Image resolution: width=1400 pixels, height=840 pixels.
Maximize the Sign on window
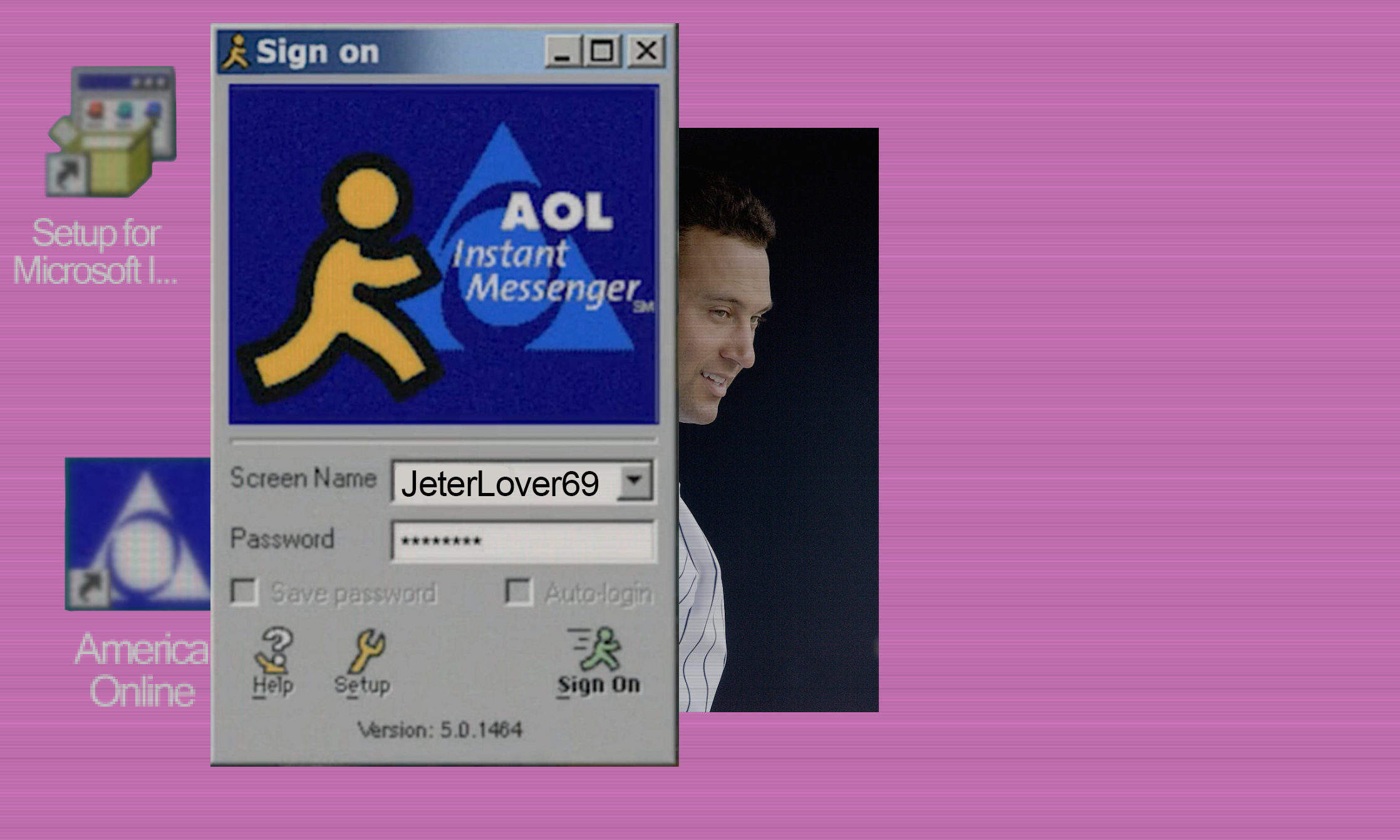602,51
